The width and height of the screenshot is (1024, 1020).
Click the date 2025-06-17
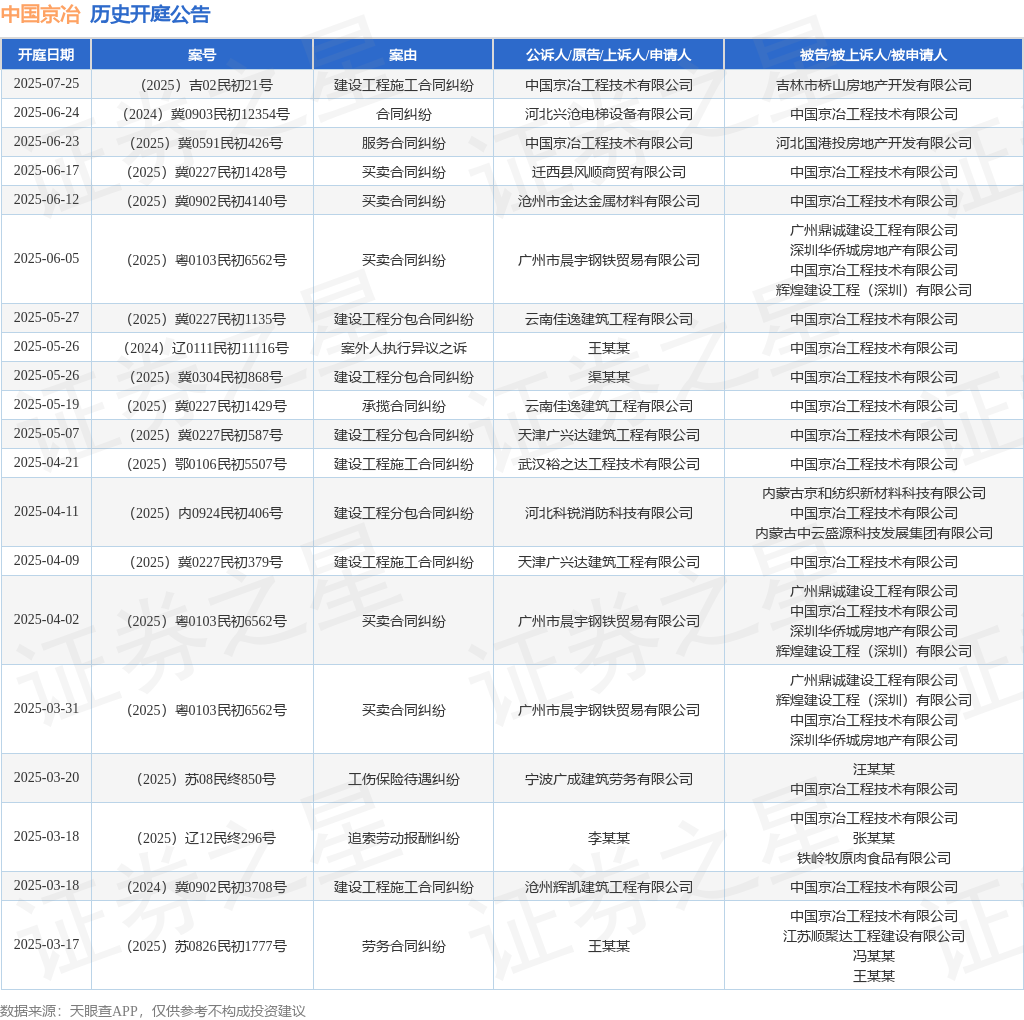tap(46, 170)
